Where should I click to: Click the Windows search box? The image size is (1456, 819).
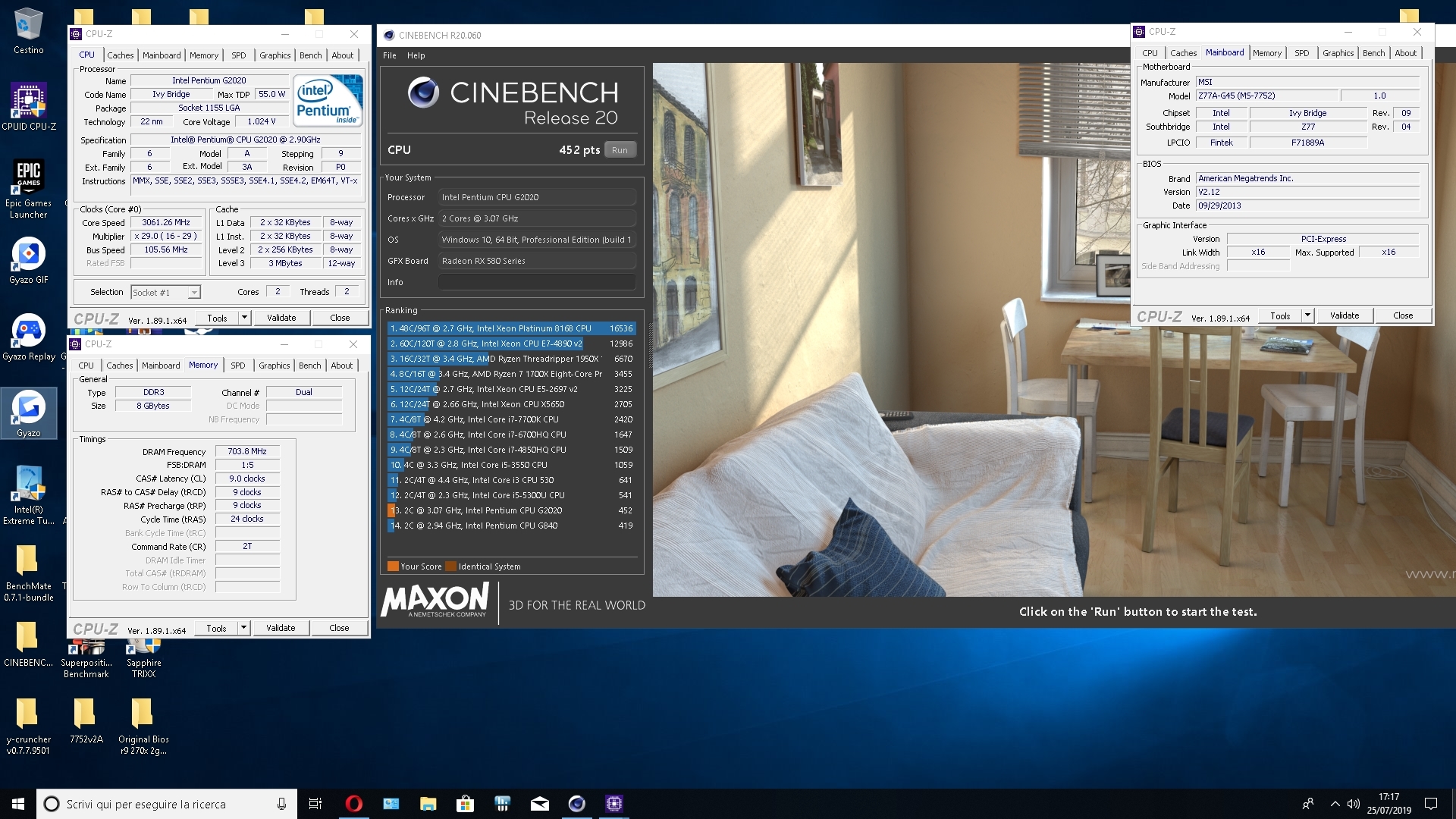pyautogui.click(x=165, y=804)
